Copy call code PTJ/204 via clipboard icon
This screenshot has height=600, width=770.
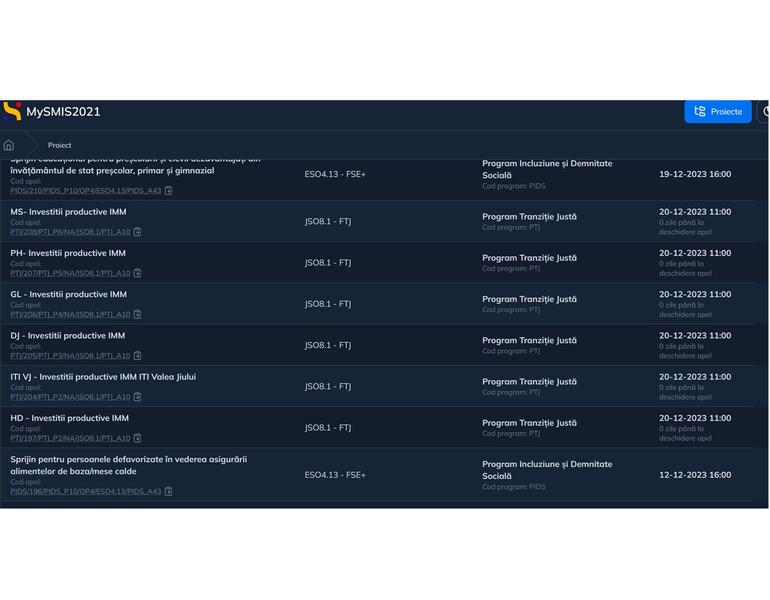pos(138,397)
